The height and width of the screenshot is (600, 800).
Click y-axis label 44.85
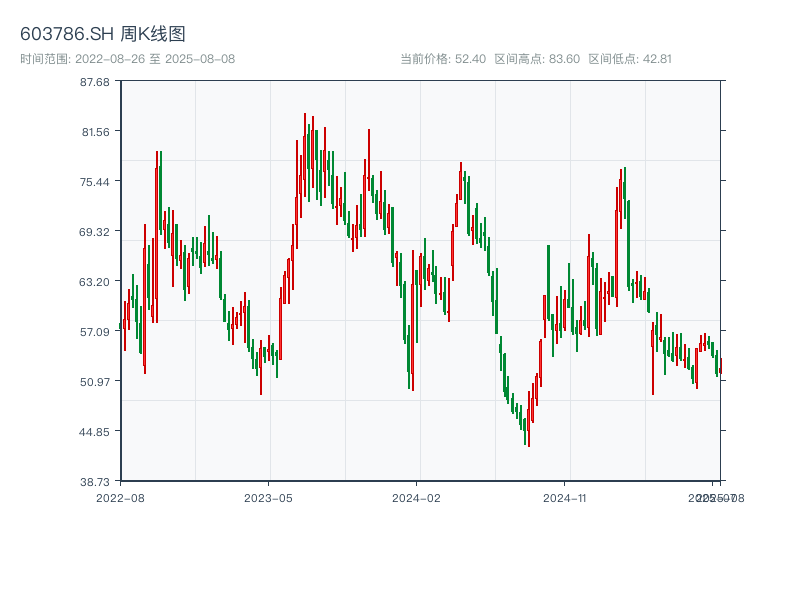[x=95, y=432]
